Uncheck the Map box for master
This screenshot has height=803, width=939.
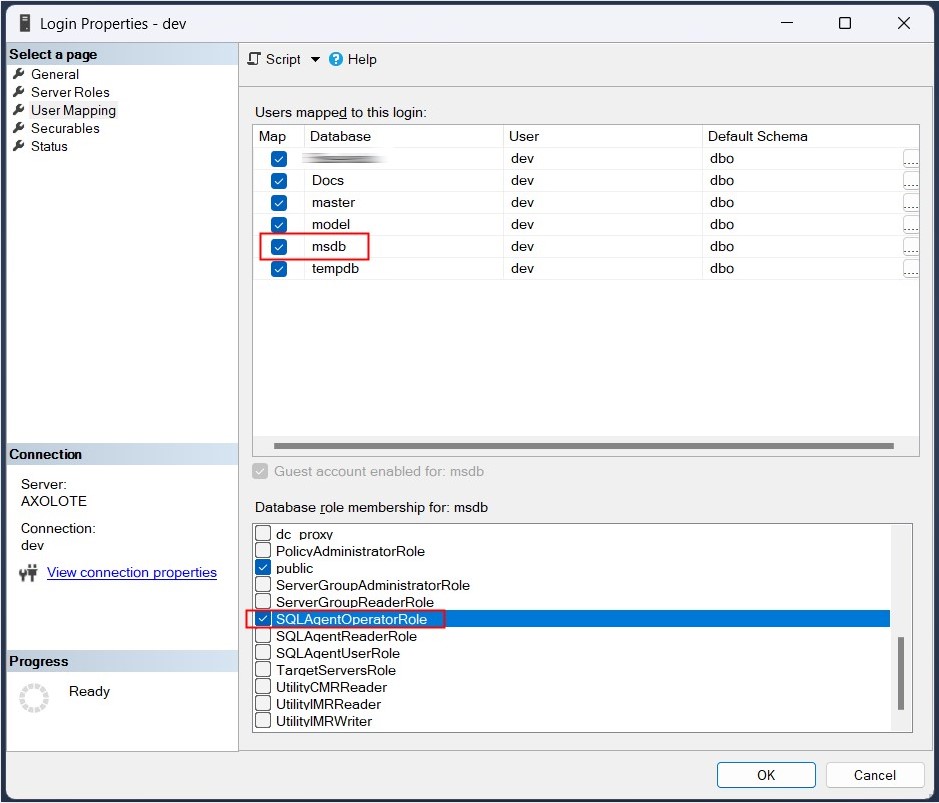tap(279, 203)
